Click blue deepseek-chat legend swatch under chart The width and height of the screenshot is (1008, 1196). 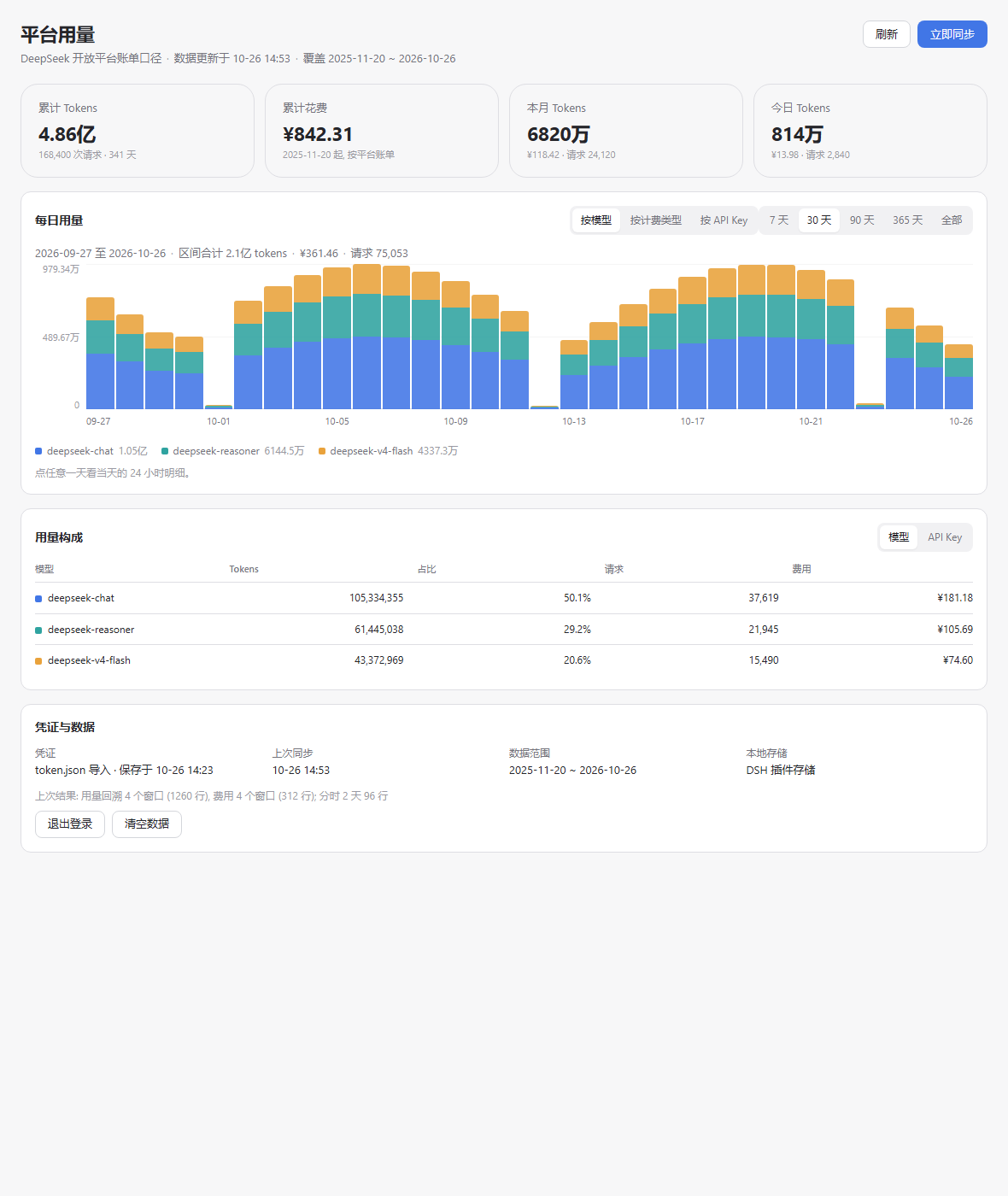(38, 451)
